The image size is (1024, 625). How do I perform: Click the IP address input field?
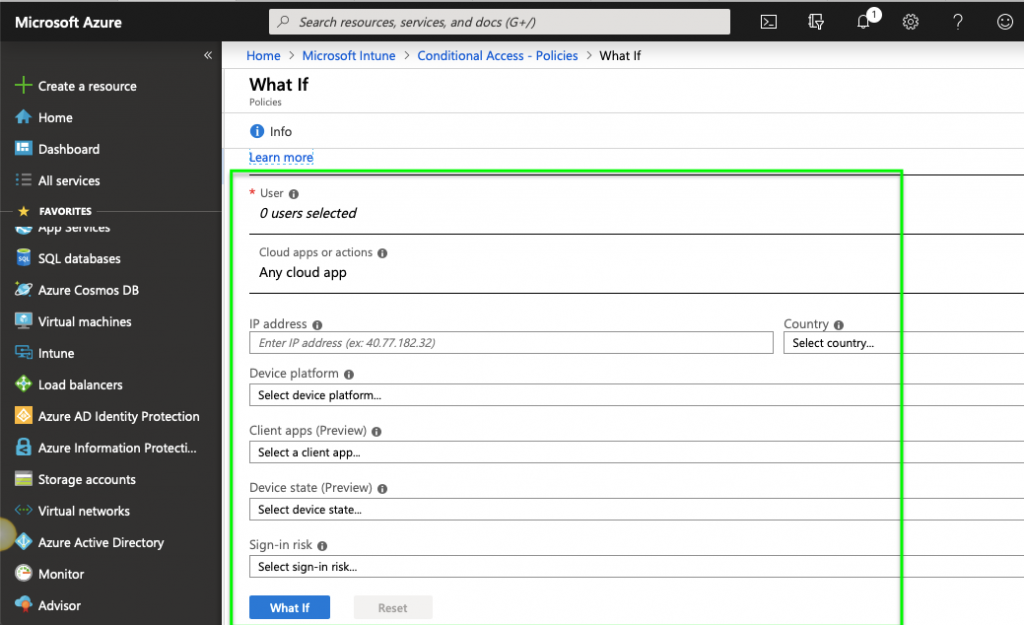coord(511,343)
